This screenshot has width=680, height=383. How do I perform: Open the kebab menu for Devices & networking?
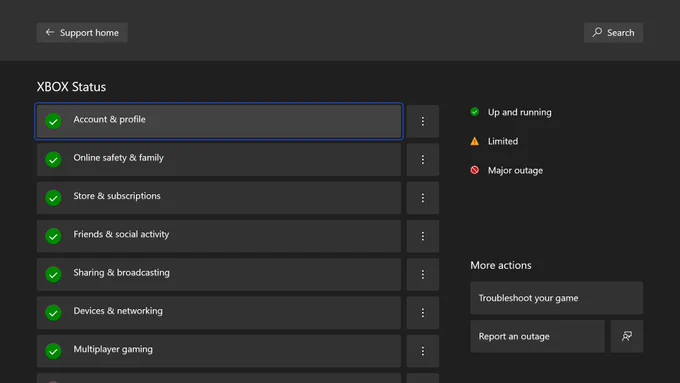423,313
